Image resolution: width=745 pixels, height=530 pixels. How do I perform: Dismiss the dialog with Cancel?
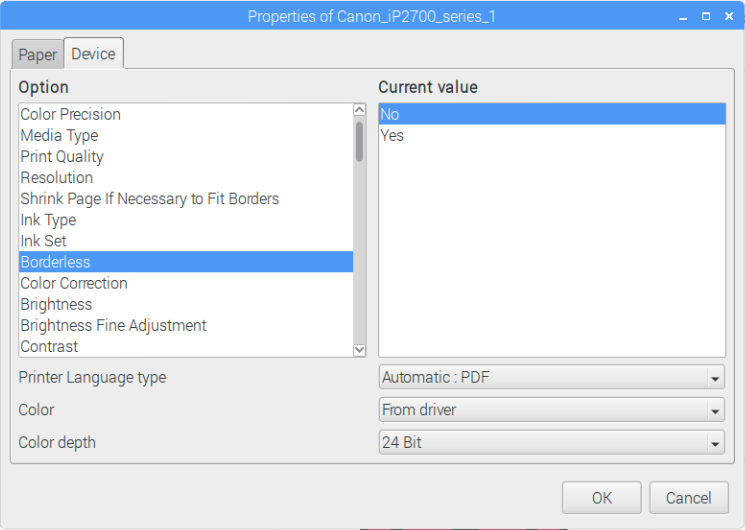click(688, 498)
